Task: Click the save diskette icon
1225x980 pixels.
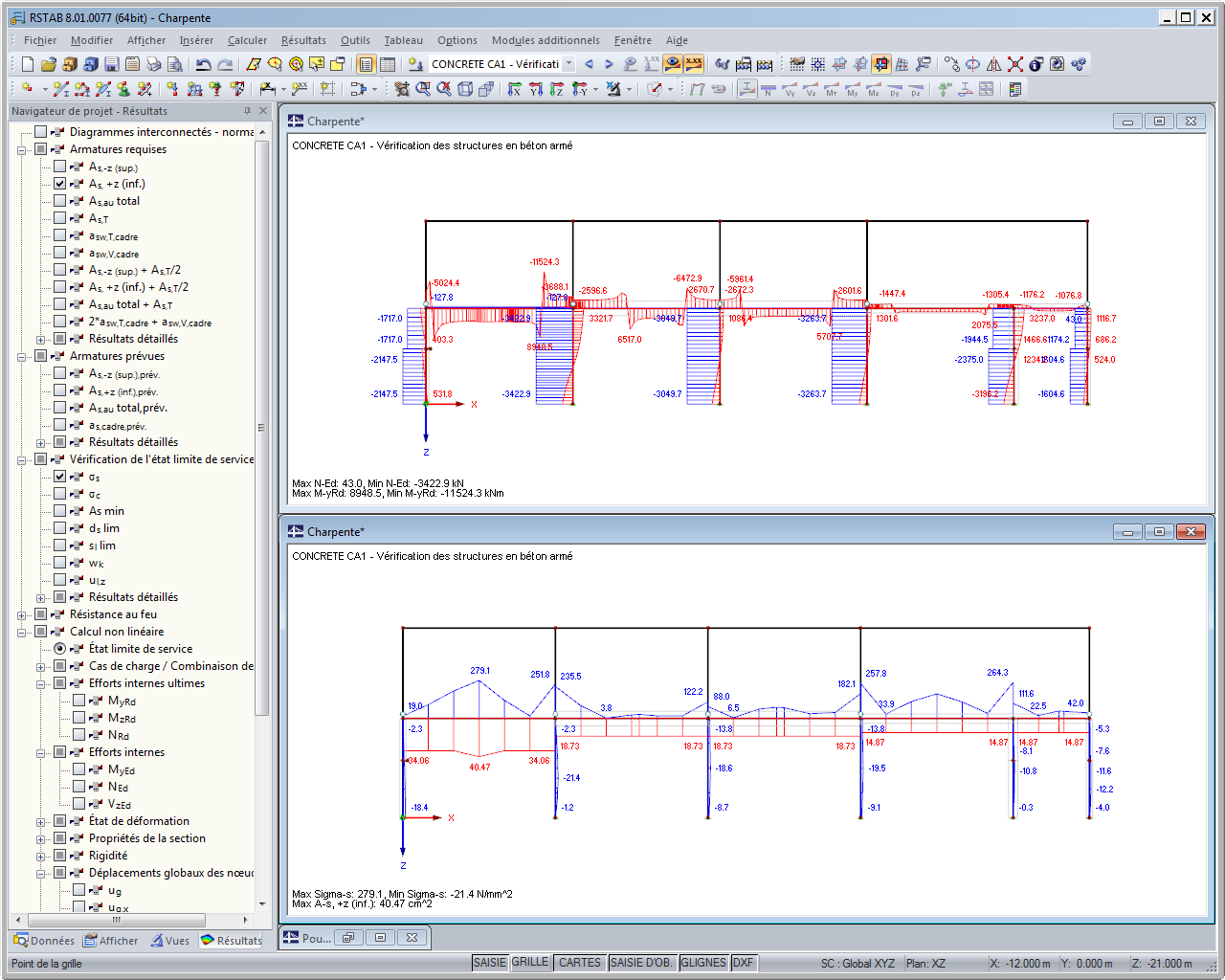Action: click(111, 64)
